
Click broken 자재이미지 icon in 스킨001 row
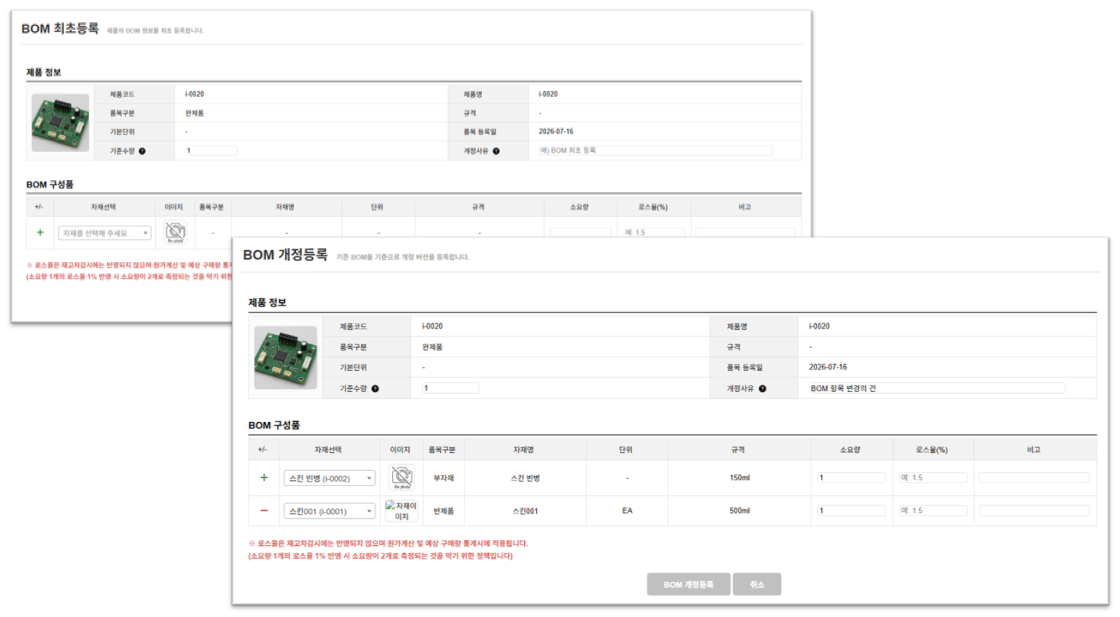(x=400, y=511)
